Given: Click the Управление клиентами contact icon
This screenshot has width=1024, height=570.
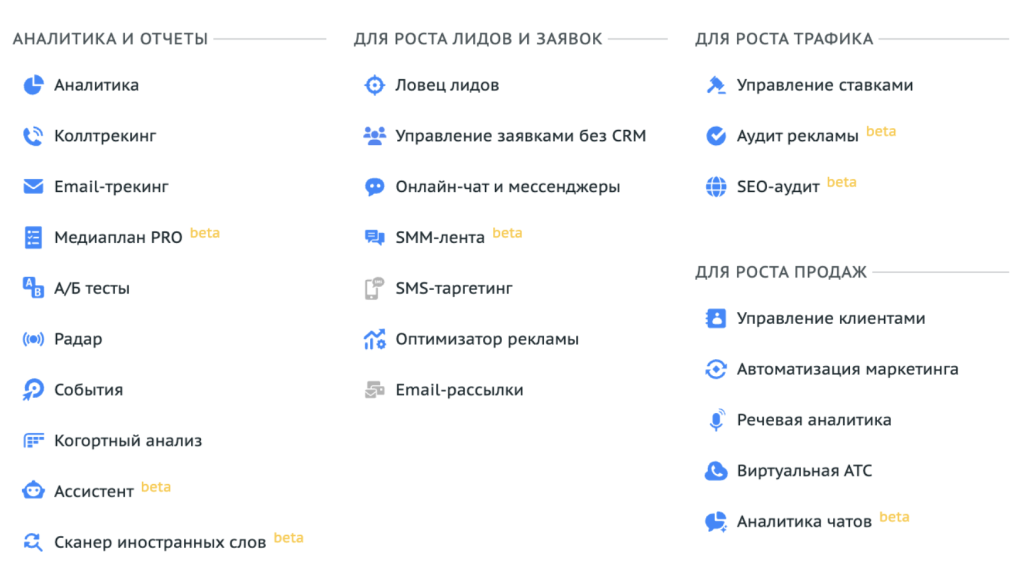Looking at the screenshot, I should (x=716, y=319).
